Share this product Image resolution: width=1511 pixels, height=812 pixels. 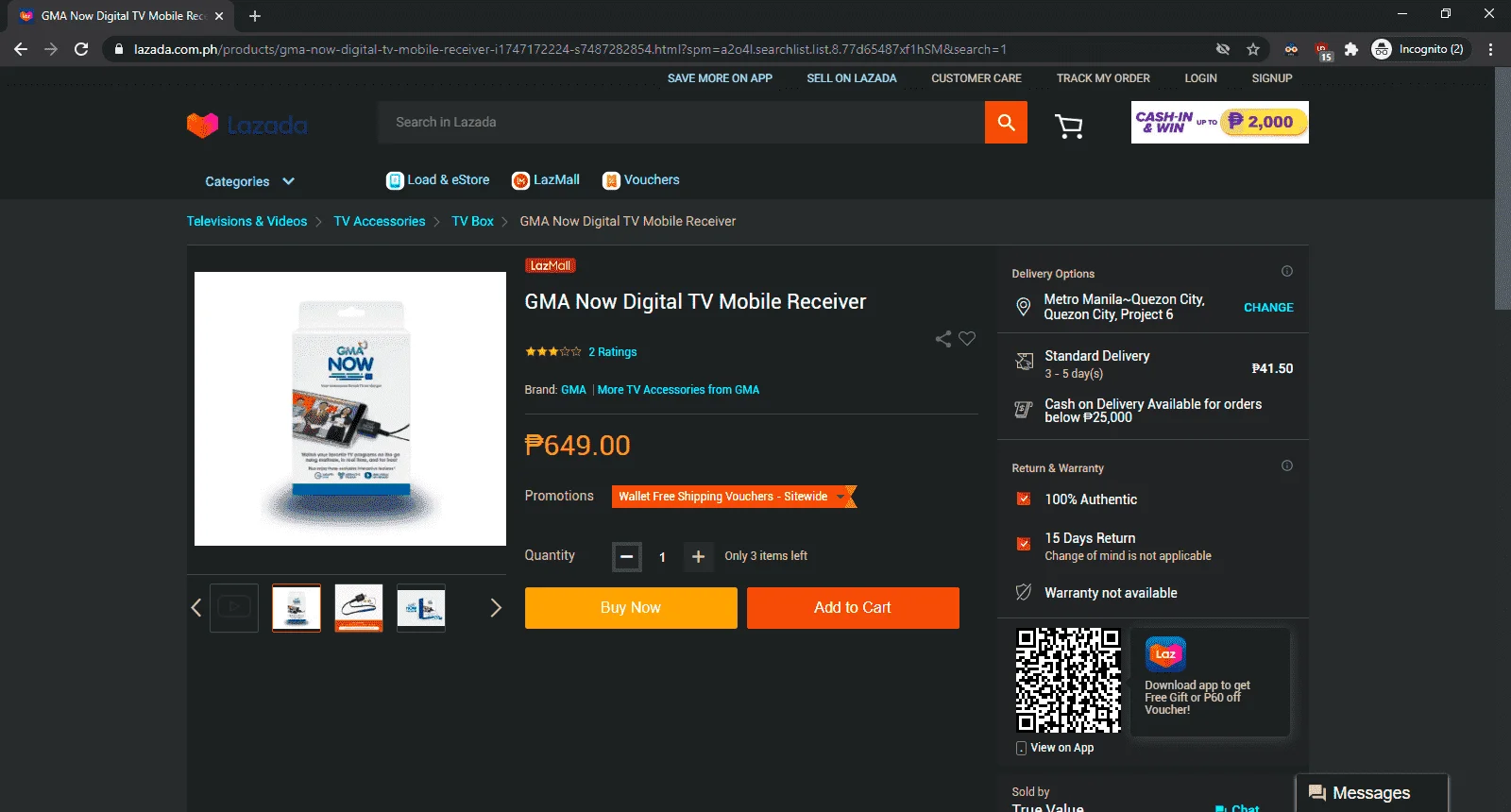(x=942, y=339)
